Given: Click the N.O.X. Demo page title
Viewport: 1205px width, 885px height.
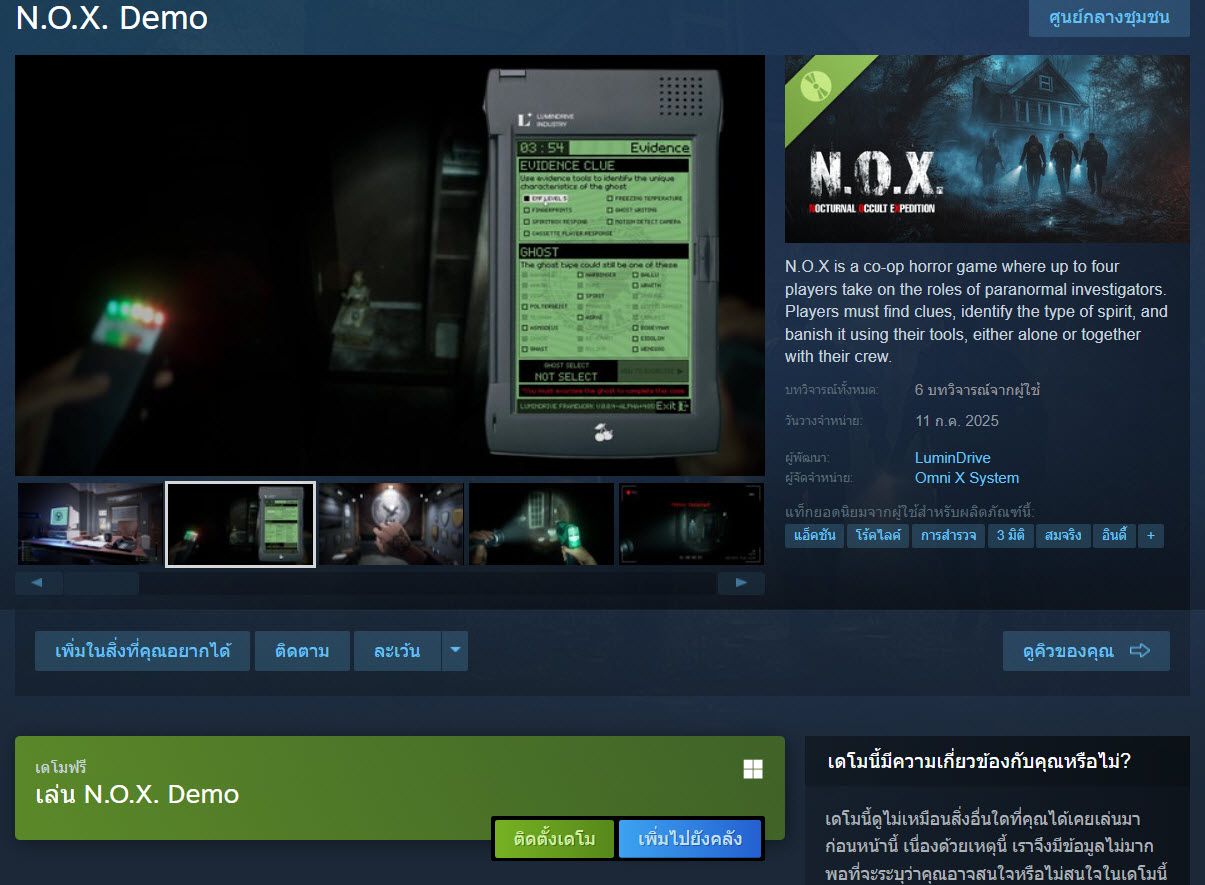Looking at the screenshot, I should click(x=112, y=18).
